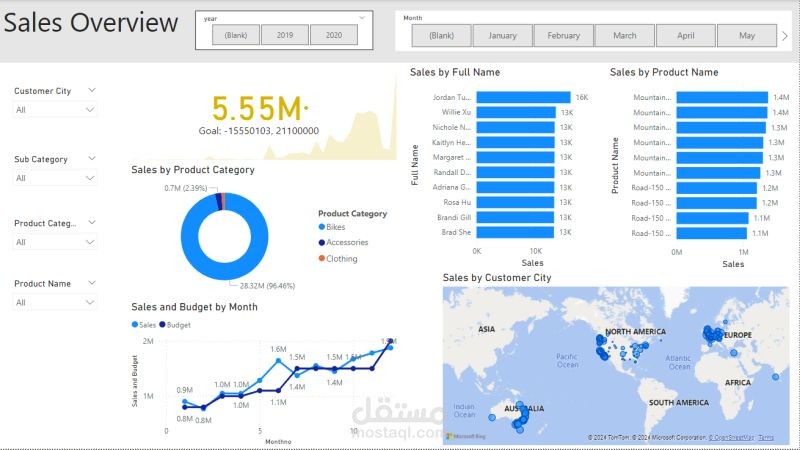Click the Willie Xu sales bar
This screenshot has width=800, height=450.
click(x=516, y=112)
